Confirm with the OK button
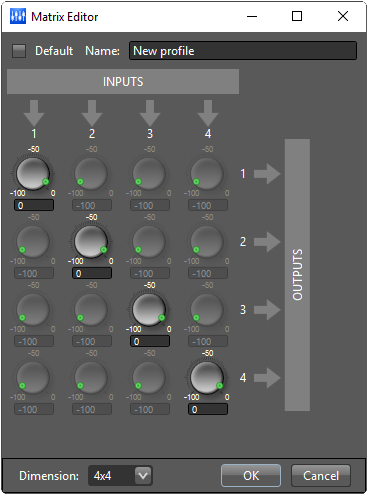Image resolution: width=368 pixels, height=495 pixels. coord(251,476)
